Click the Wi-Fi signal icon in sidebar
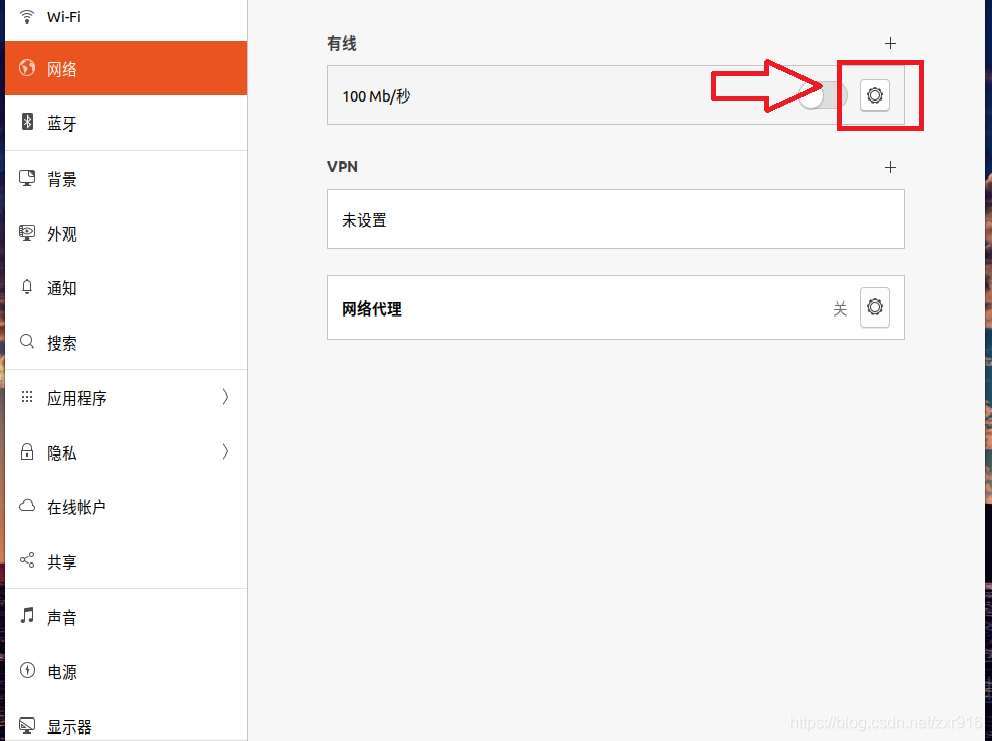992x741 pixels. click(x=27, y=16)
